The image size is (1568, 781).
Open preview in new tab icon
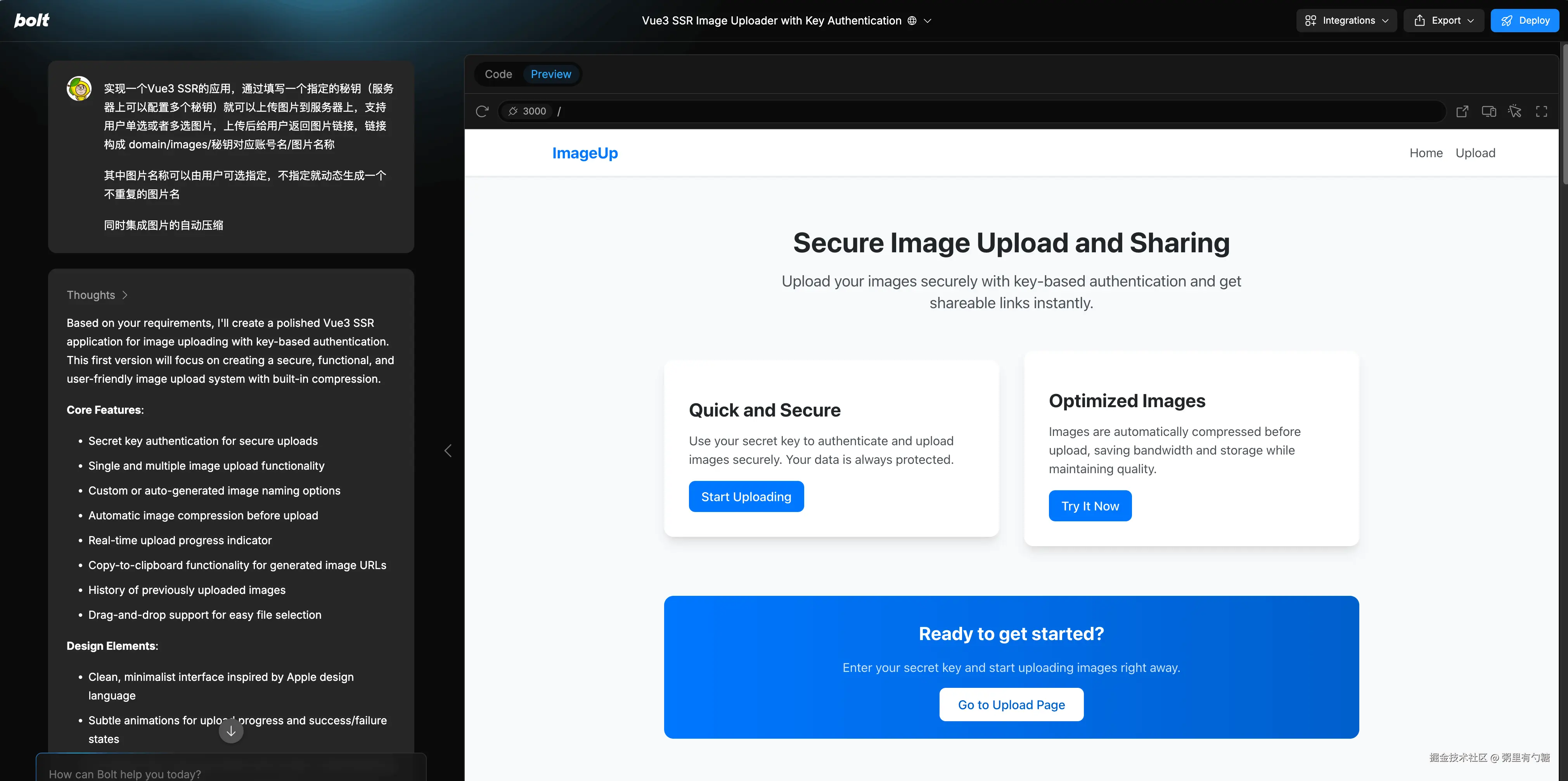(1462, 111)
